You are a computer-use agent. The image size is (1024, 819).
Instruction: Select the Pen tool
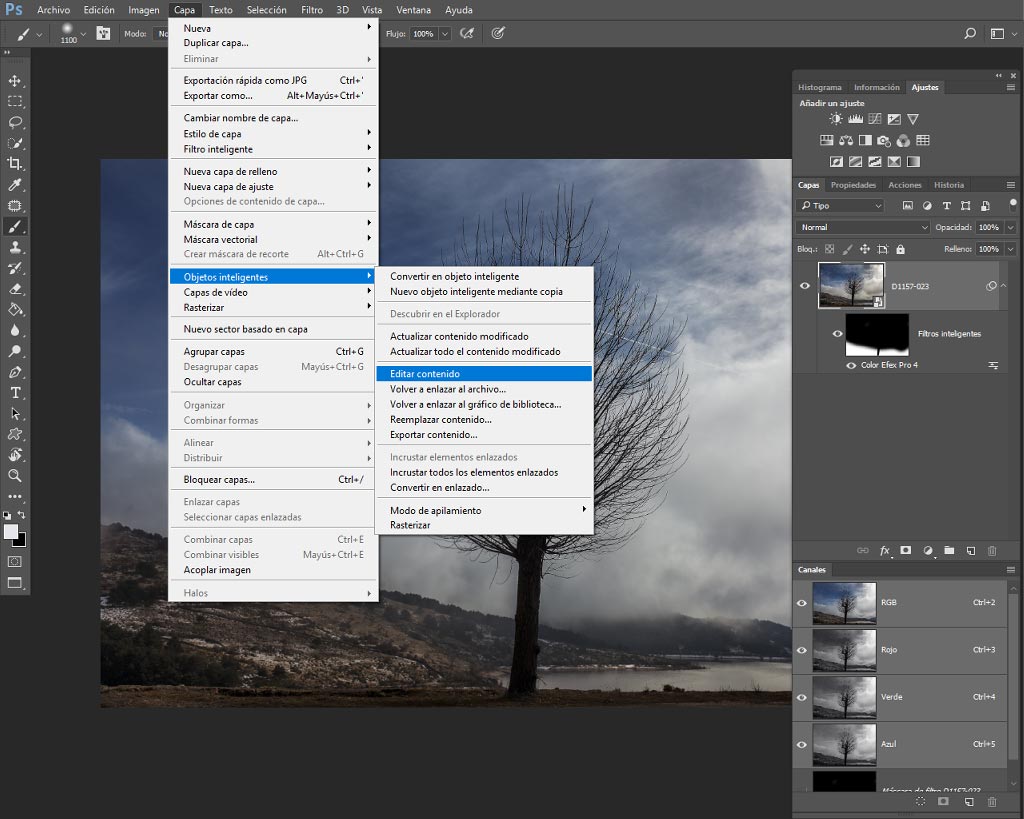(14, 372)
